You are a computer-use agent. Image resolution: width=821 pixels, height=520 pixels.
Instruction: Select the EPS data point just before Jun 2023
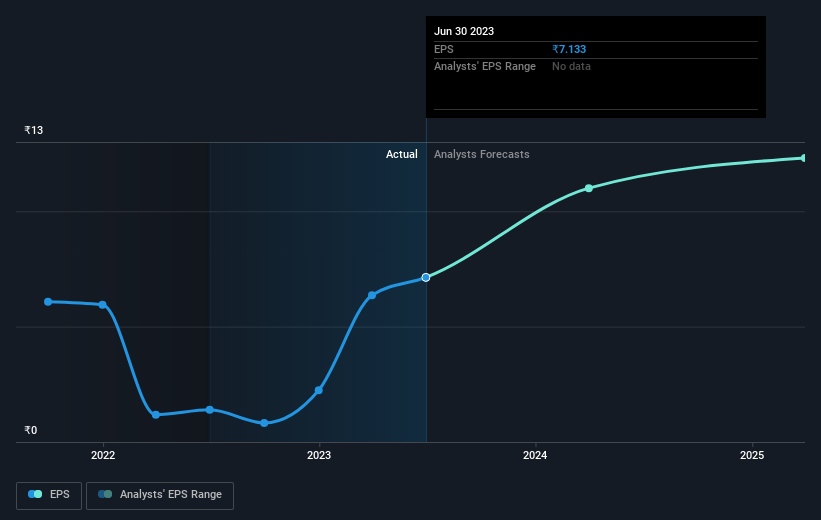(372, 295)
